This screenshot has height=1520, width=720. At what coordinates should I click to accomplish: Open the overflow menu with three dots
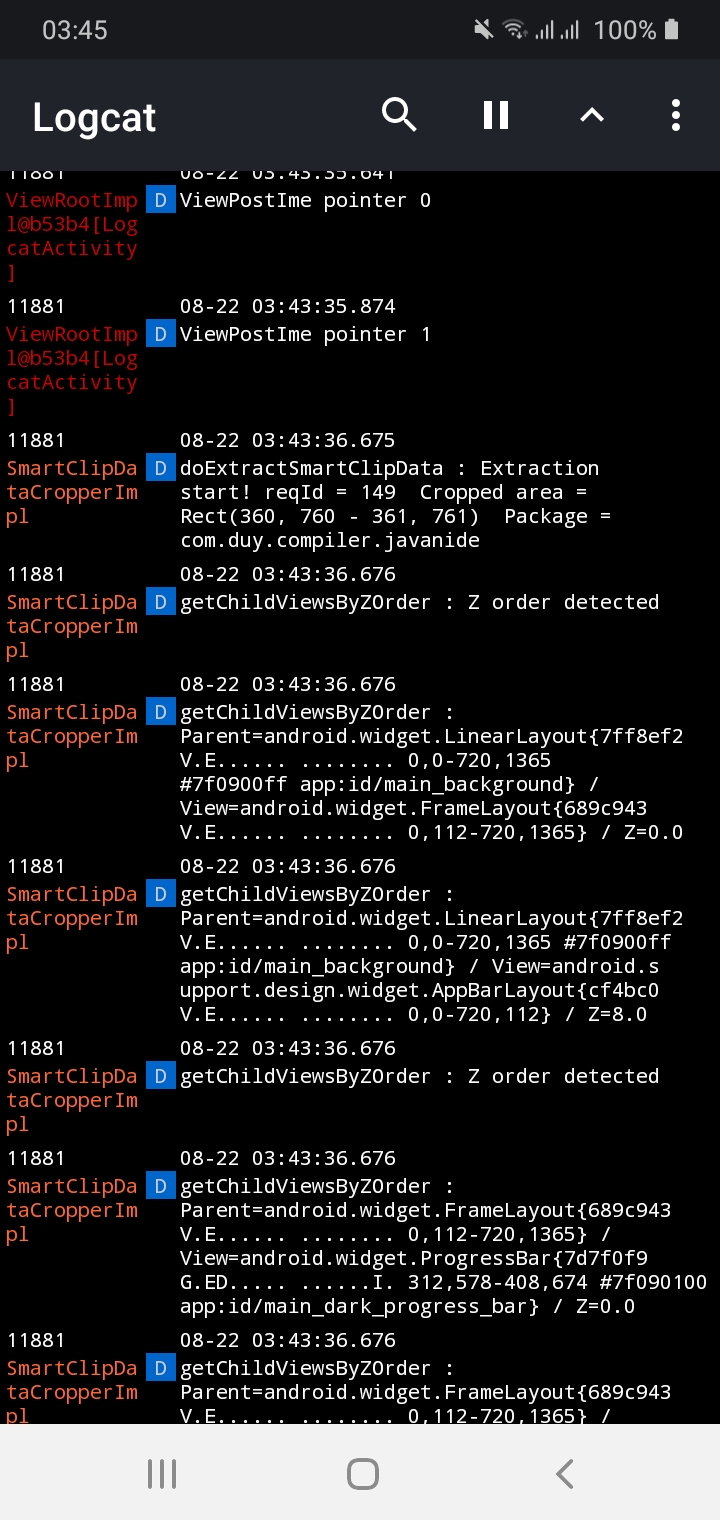coord(676,115)
